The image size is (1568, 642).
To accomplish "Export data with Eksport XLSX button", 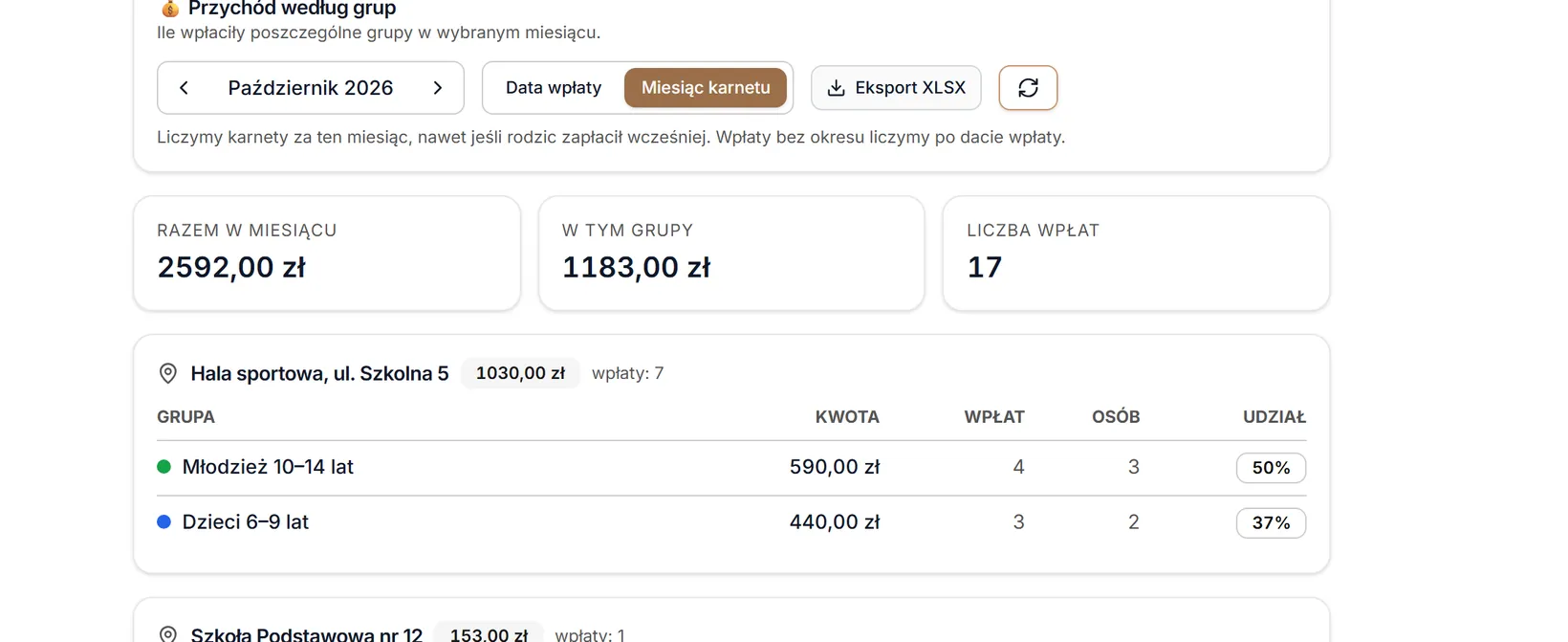I will (x=896, y=88).
